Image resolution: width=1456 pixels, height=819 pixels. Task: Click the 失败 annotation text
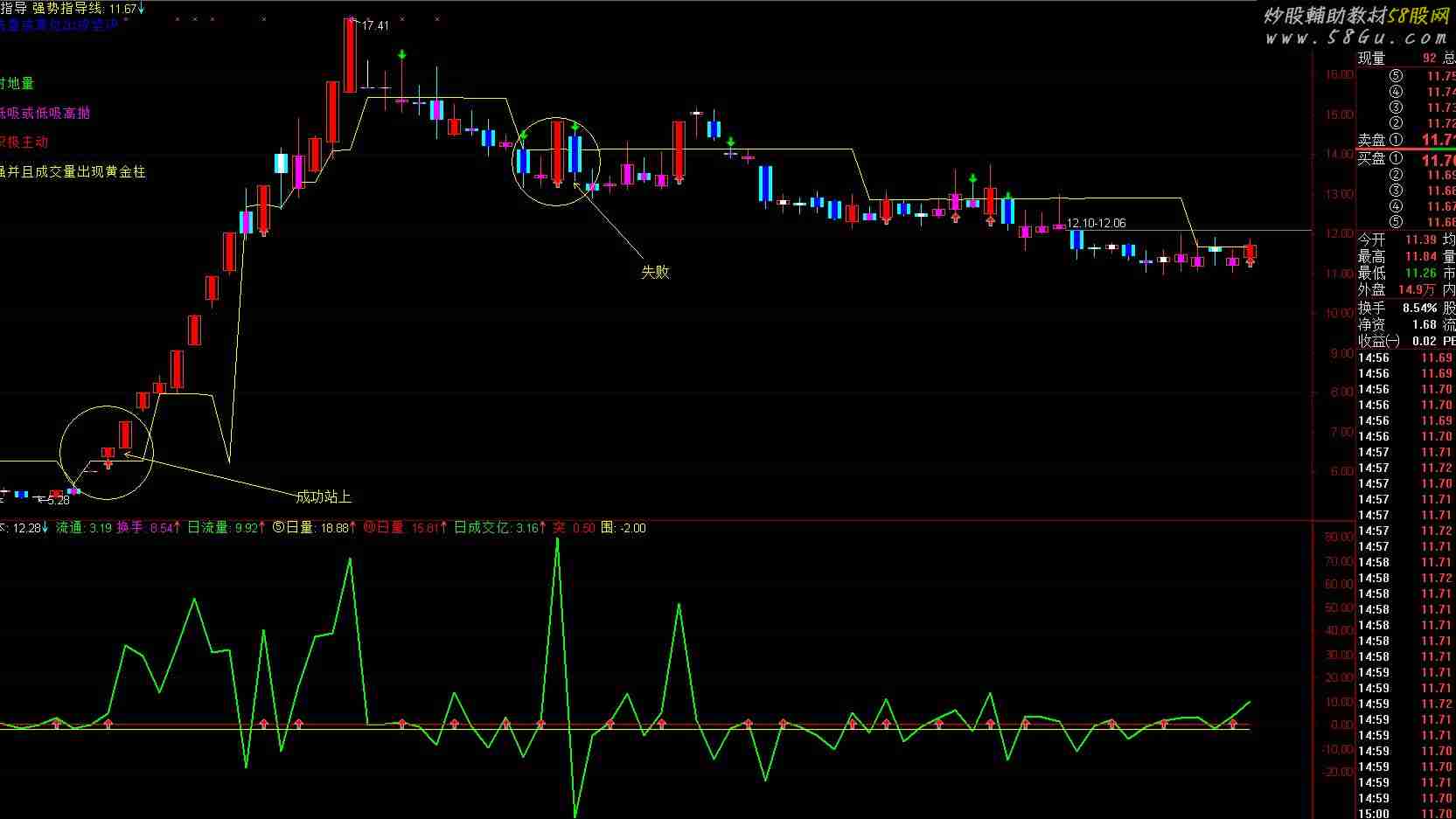click(x=655, y=272)
